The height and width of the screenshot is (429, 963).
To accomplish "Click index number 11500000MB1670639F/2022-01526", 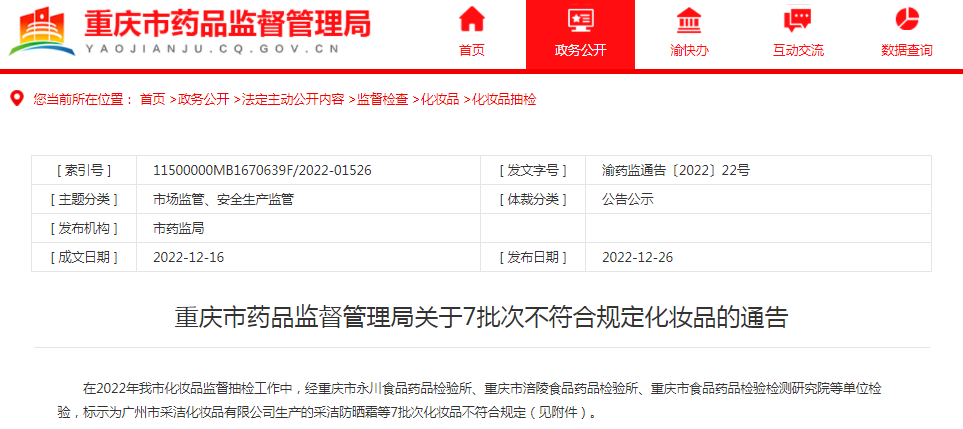I will tap(262, 171).
